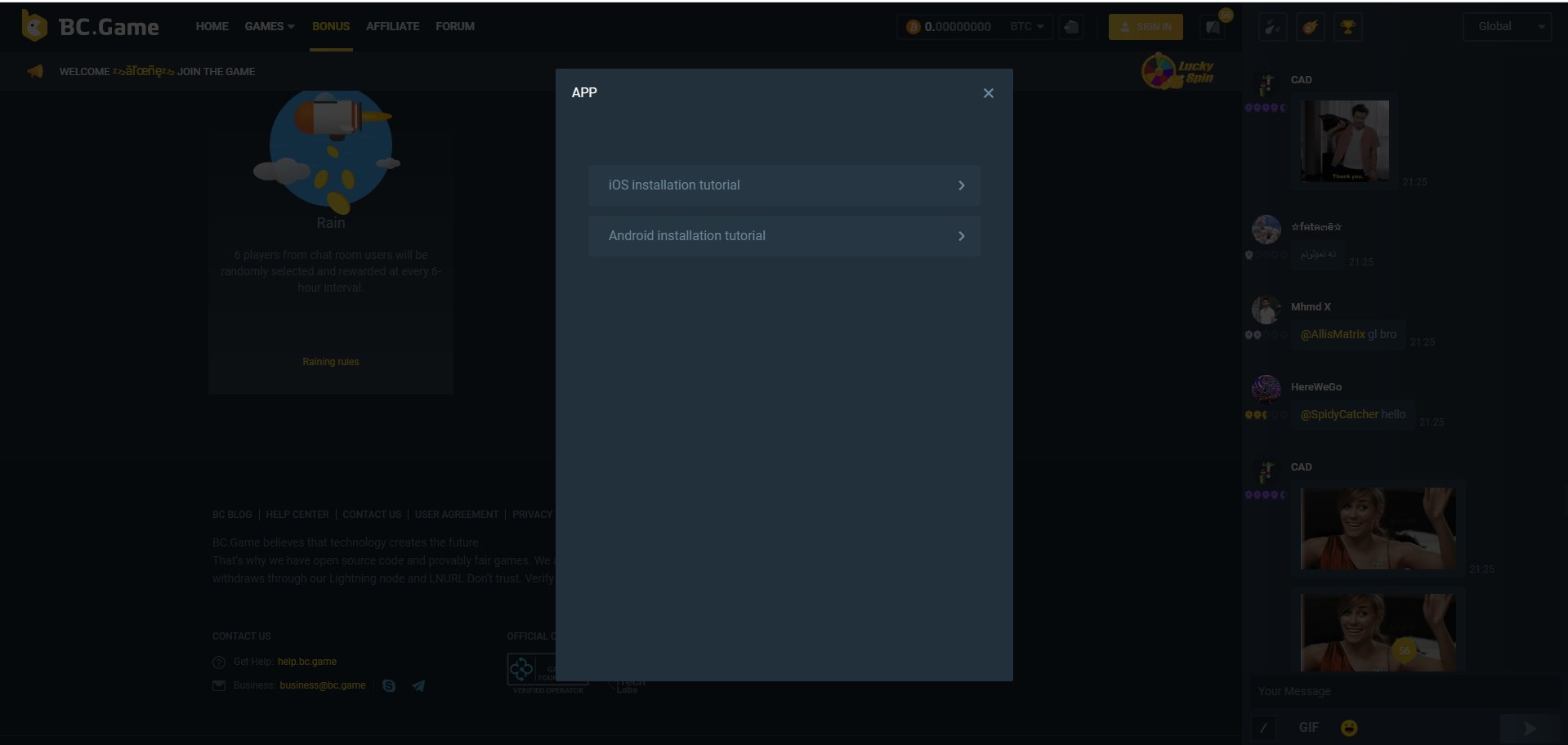Viewport: 1568px width, 745px height.
Task: Open the slash commands button in chat
Action: [1263, 728]
